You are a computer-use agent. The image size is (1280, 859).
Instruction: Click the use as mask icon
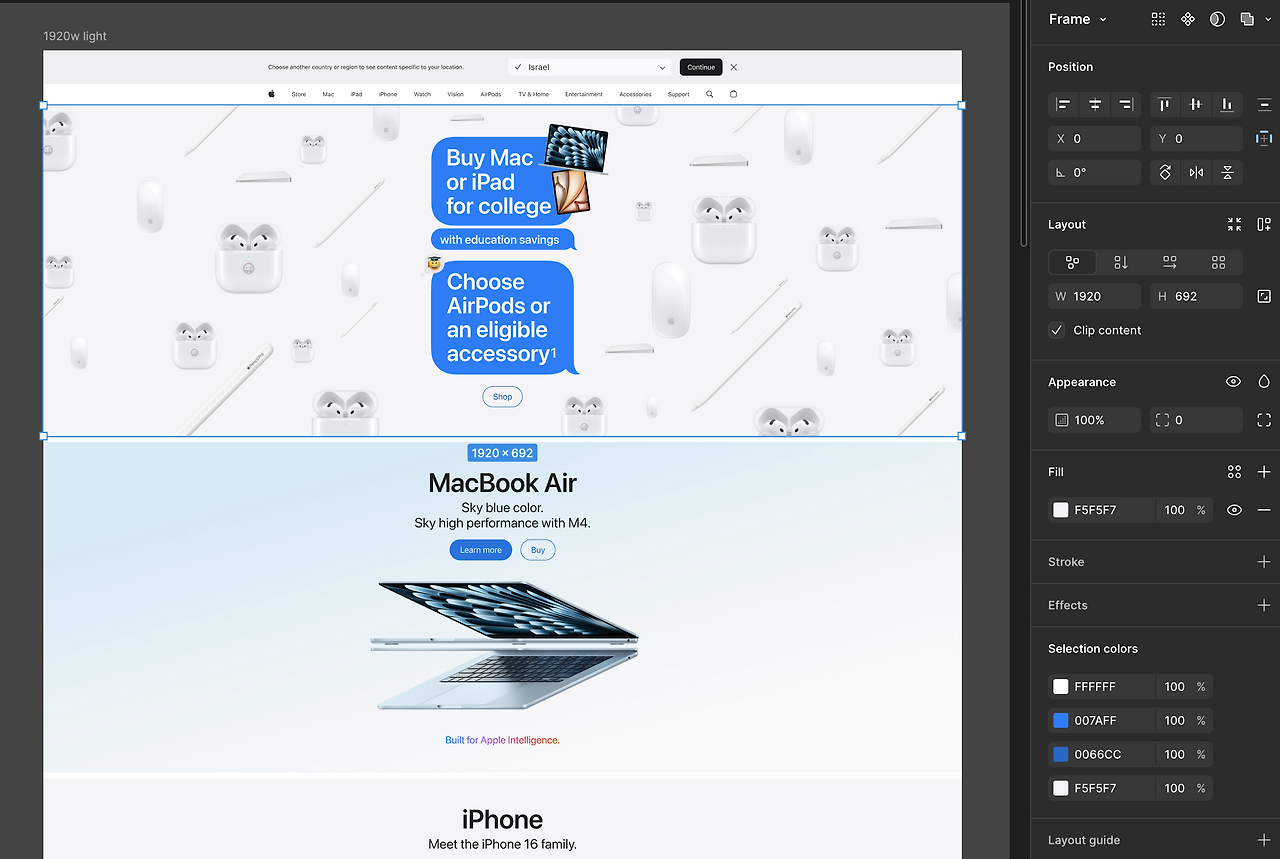point(1217,19)
